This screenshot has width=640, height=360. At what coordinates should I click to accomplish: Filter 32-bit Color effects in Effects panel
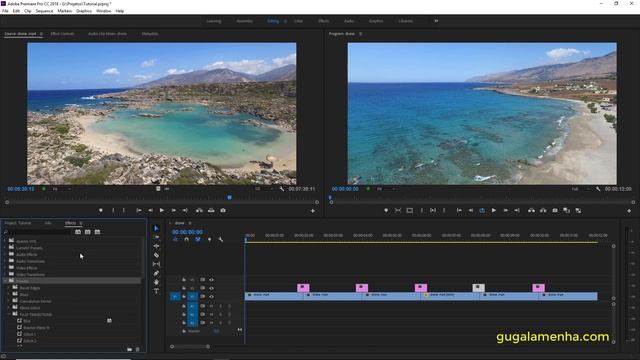(x=88, y=232)
